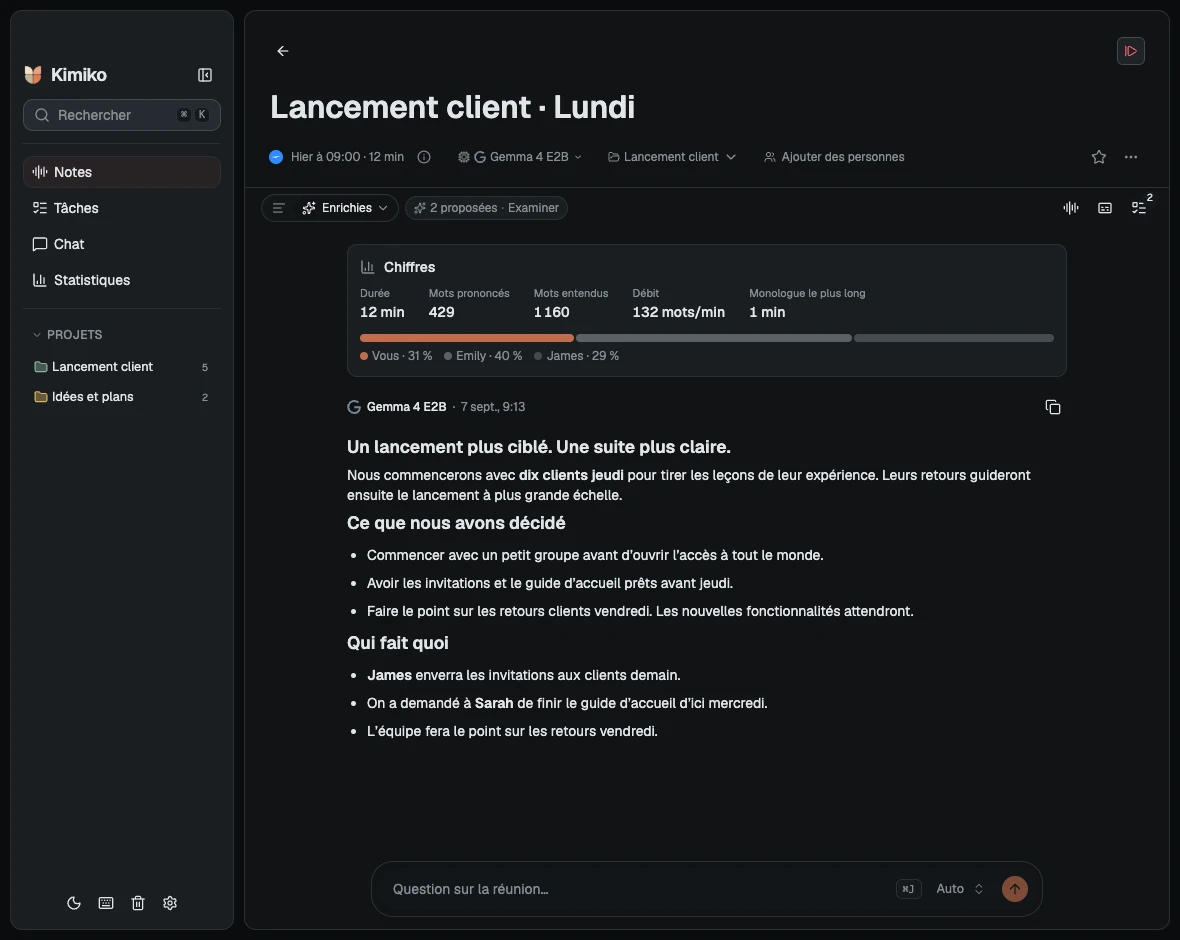
Task: Click Ajouter des personnes
Action: (834, 157)
